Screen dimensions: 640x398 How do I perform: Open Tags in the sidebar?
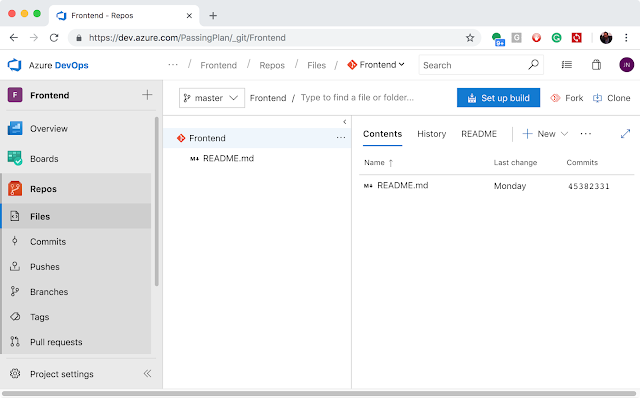point(40,317)
